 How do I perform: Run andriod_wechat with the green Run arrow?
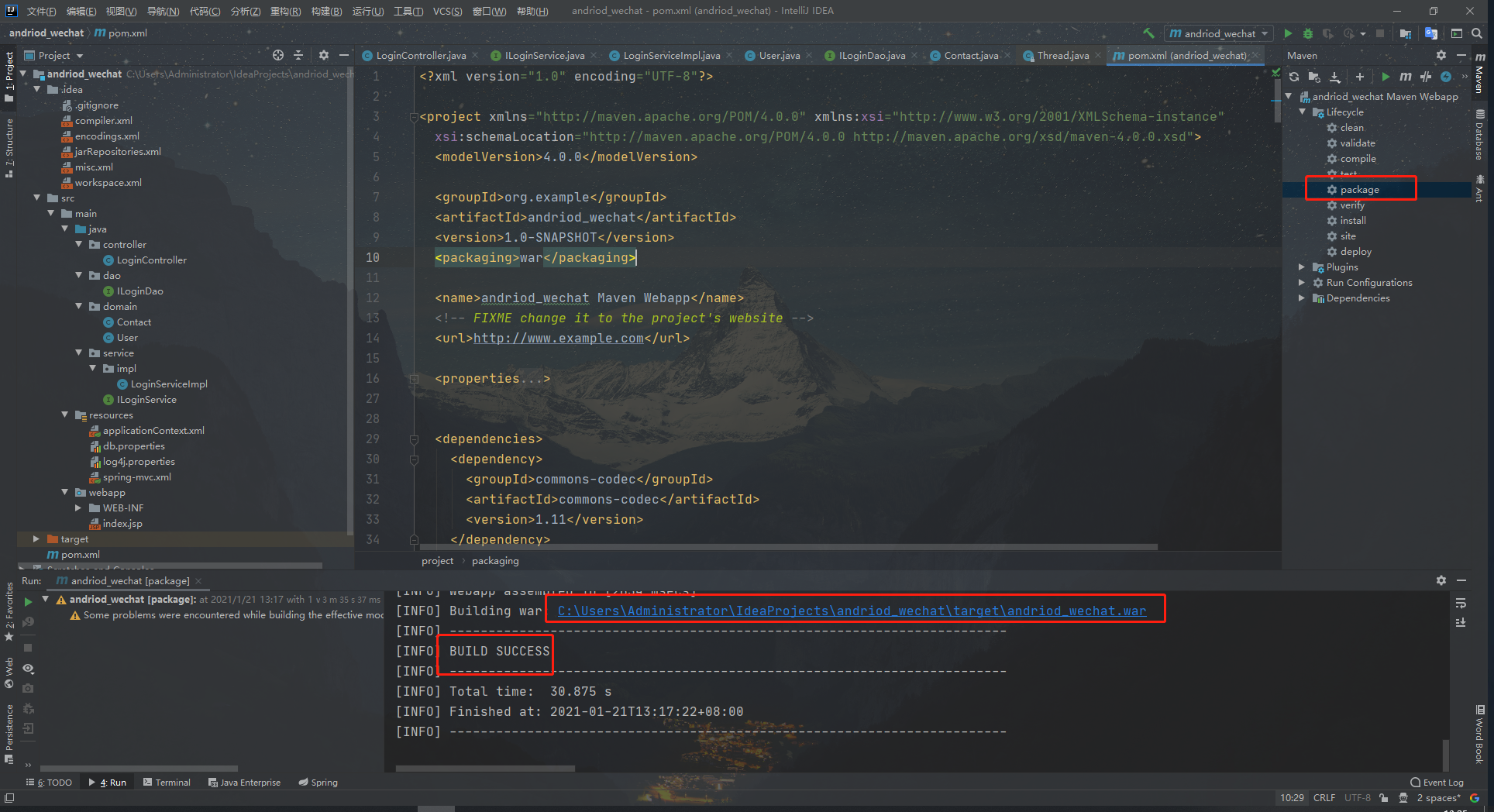point(1288,33)
